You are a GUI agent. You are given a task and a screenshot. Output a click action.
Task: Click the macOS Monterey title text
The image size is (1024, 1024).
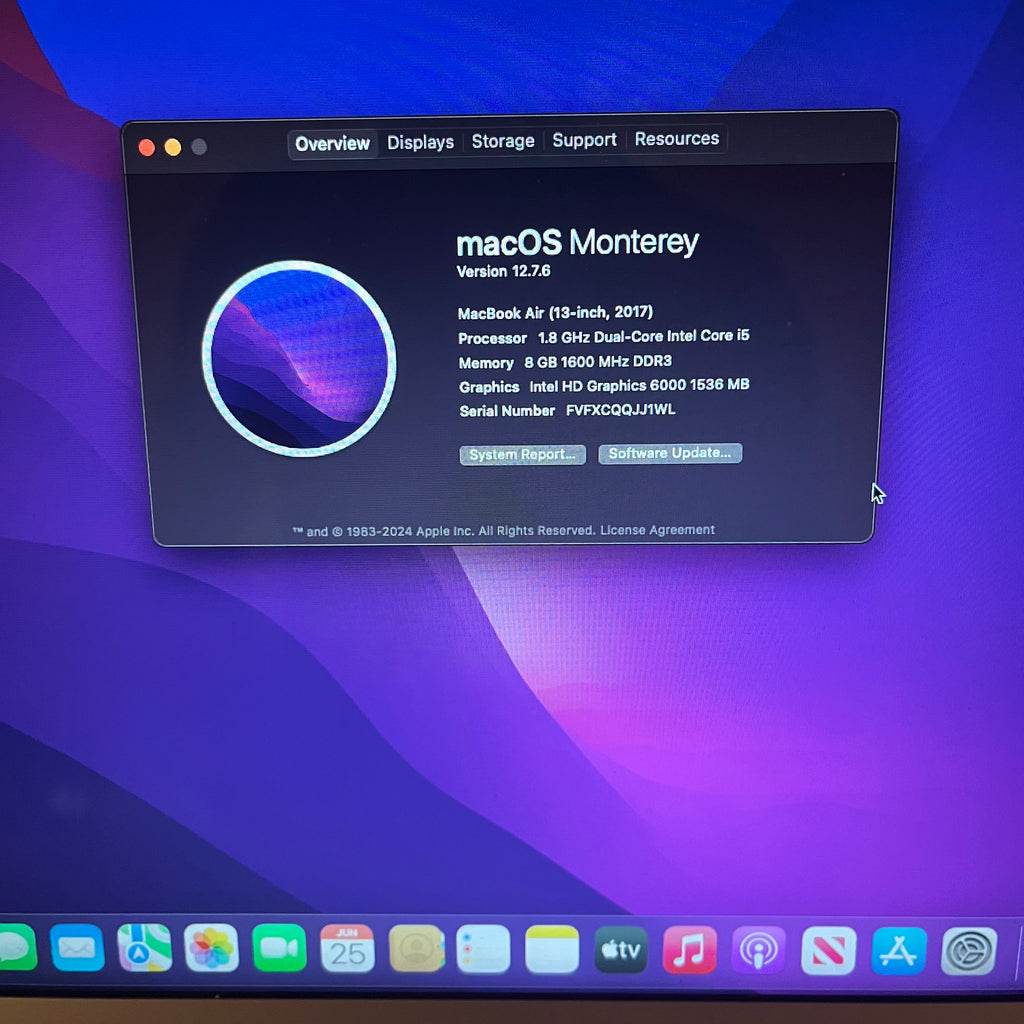pos(577,243)
